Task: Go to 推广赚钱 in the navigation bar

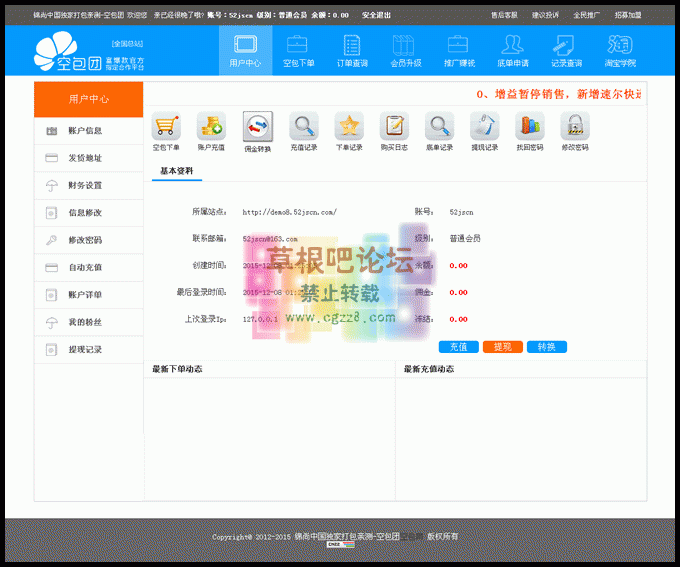Action: coord(459,50)
